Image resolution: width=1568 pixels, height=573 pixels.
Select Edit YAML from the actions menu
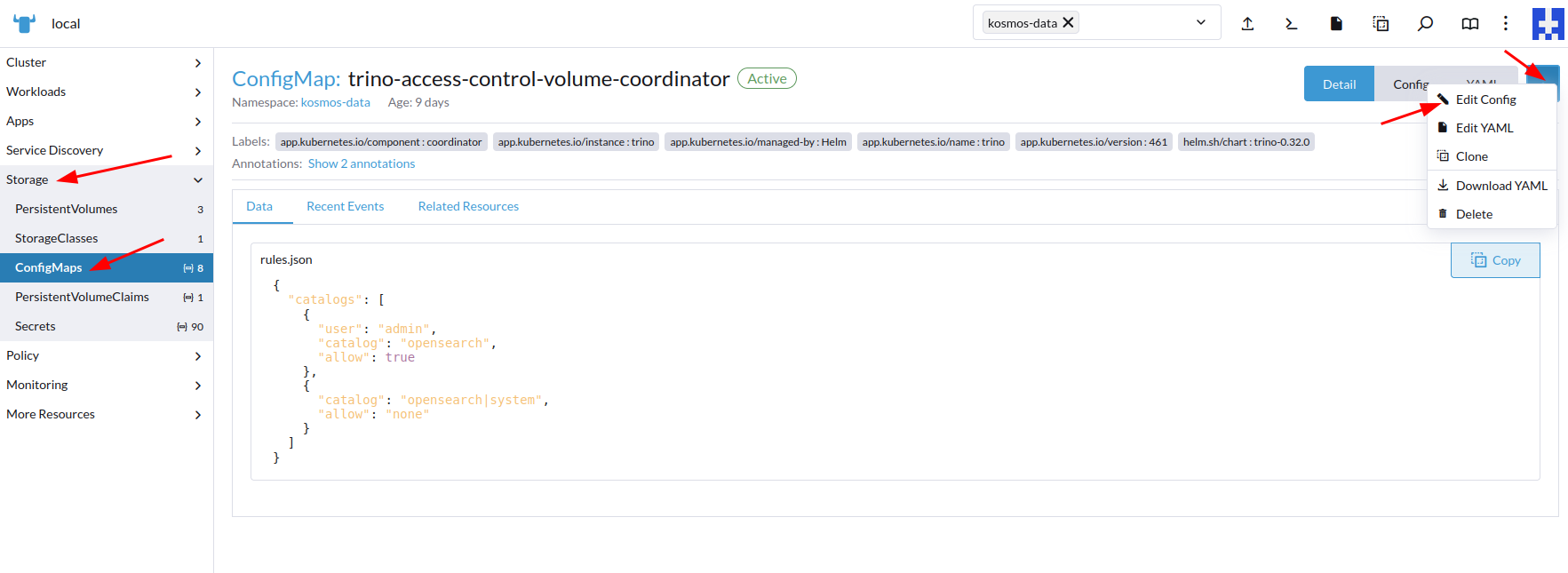[x=1484, y=128]
